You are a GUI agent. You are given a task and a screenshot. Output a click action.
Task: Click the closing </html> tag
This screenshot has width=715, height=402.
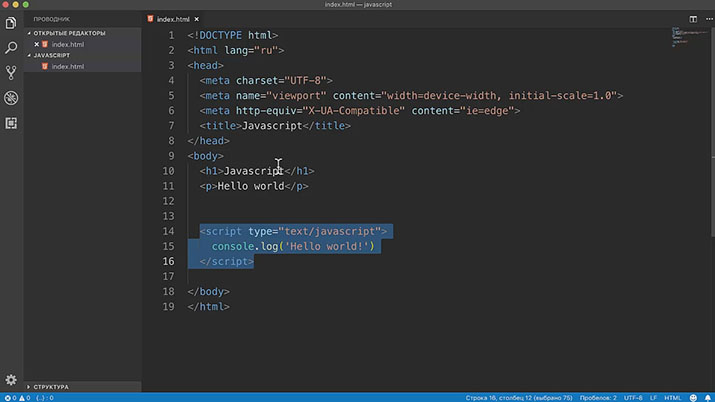(x=208, y=307)
